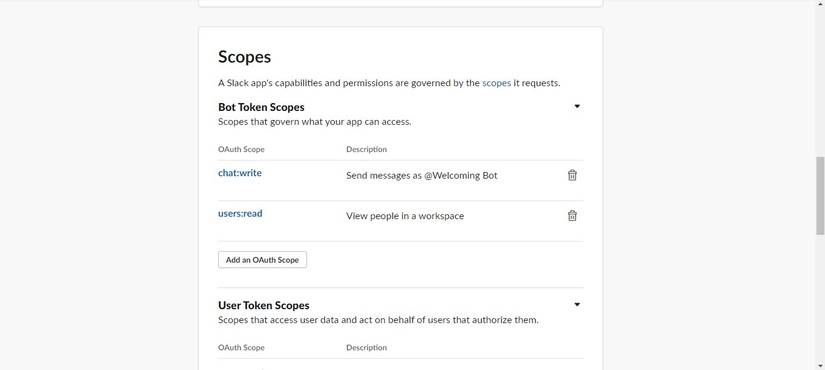This screenshot has width=825, height=370.
Task: Collapse the Bot Token Scopes section
Action: point(577,106)
